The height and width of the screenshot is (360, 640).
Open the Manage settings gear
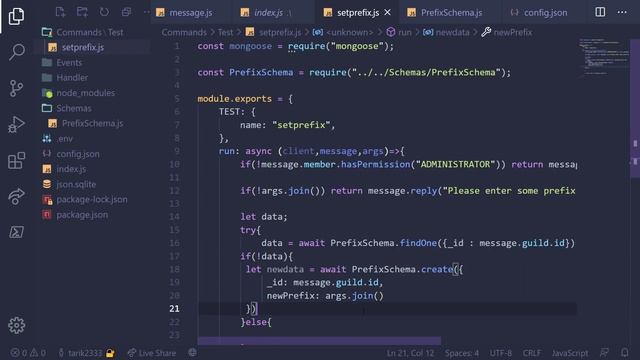tap(16, 325)
